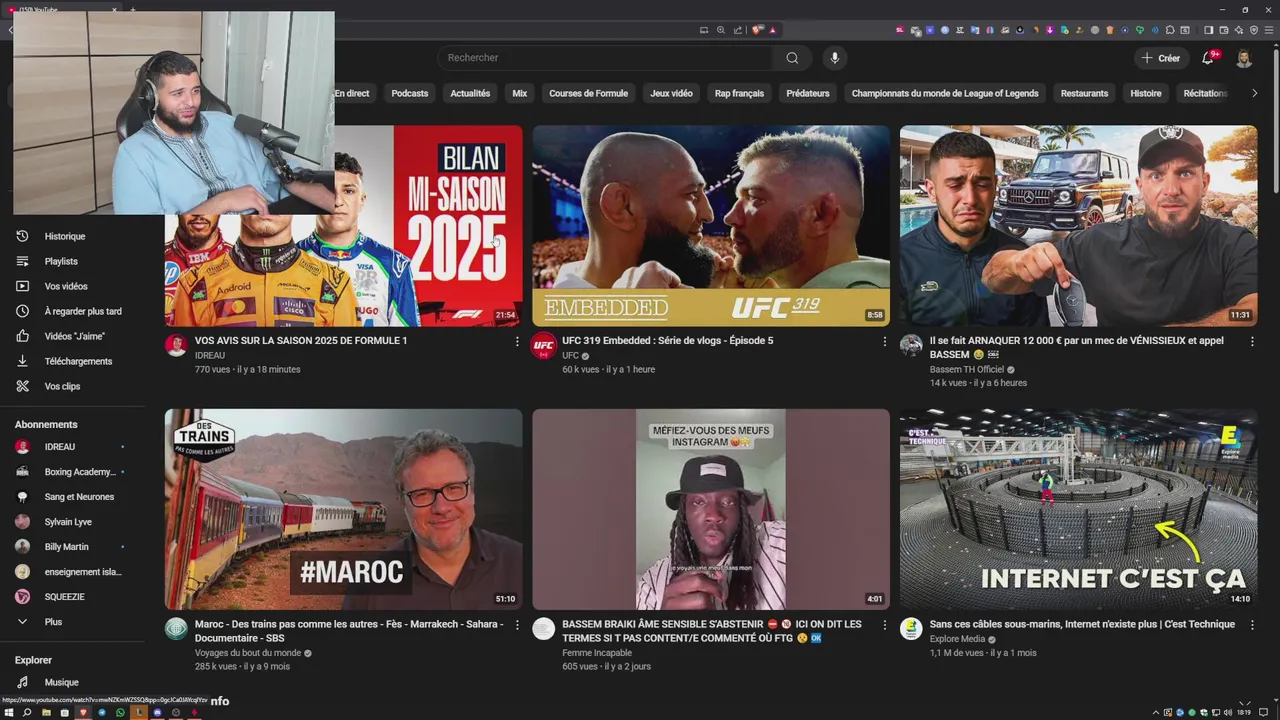
Task: Start voice search with microphone icon
Action: 835,58
